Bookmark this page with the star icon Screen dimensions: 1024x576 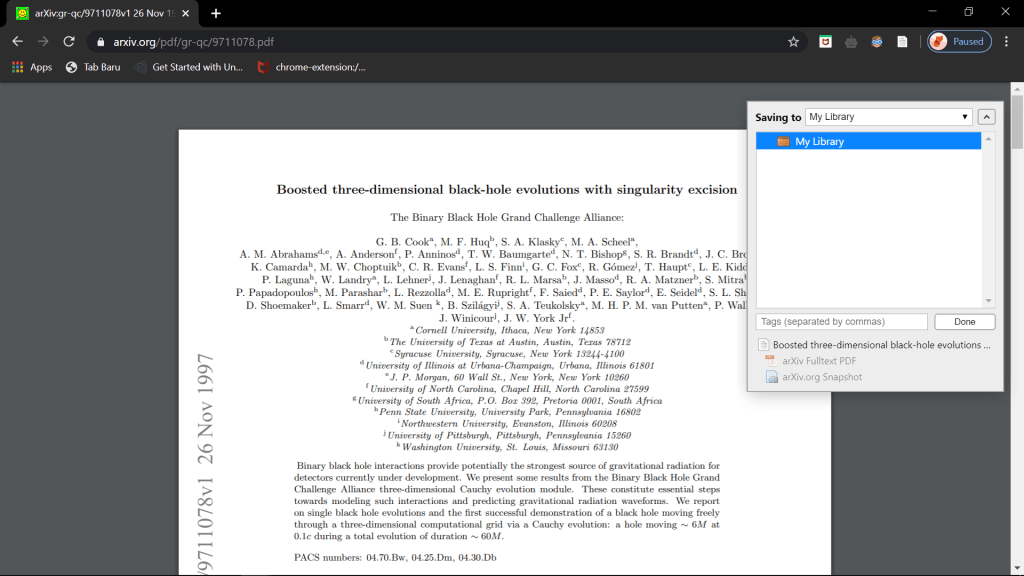[x=793, y=42]
